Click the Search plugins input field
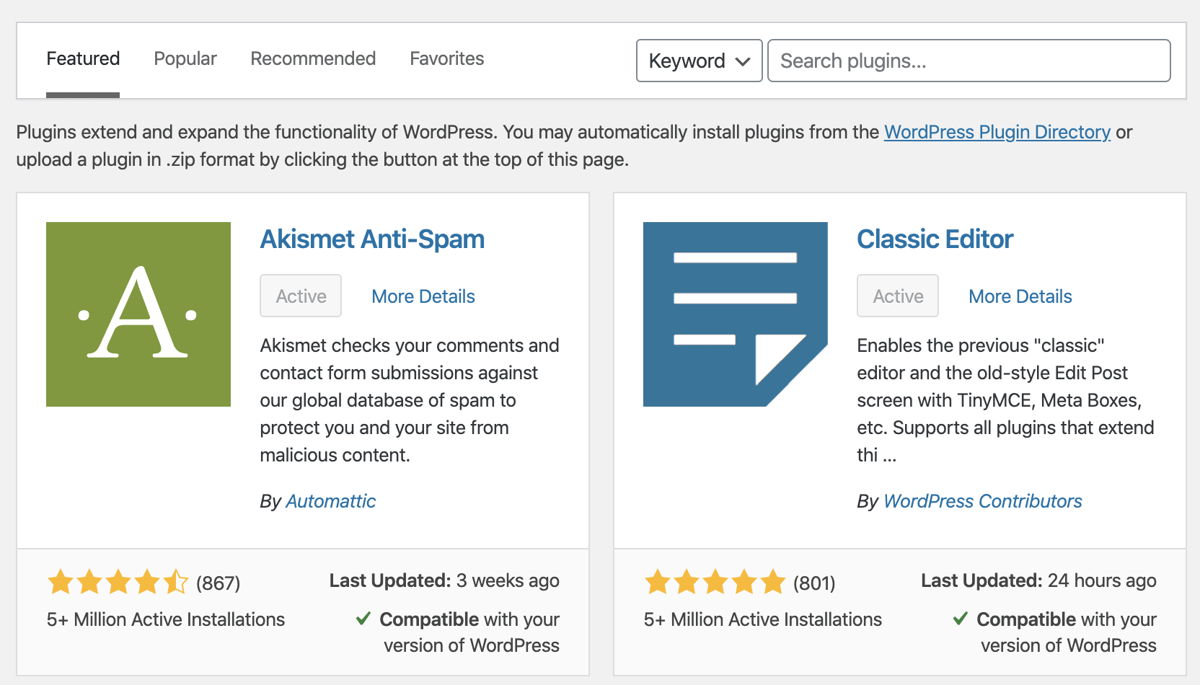This screenshot has height=685, width=1200. [968, 61]
